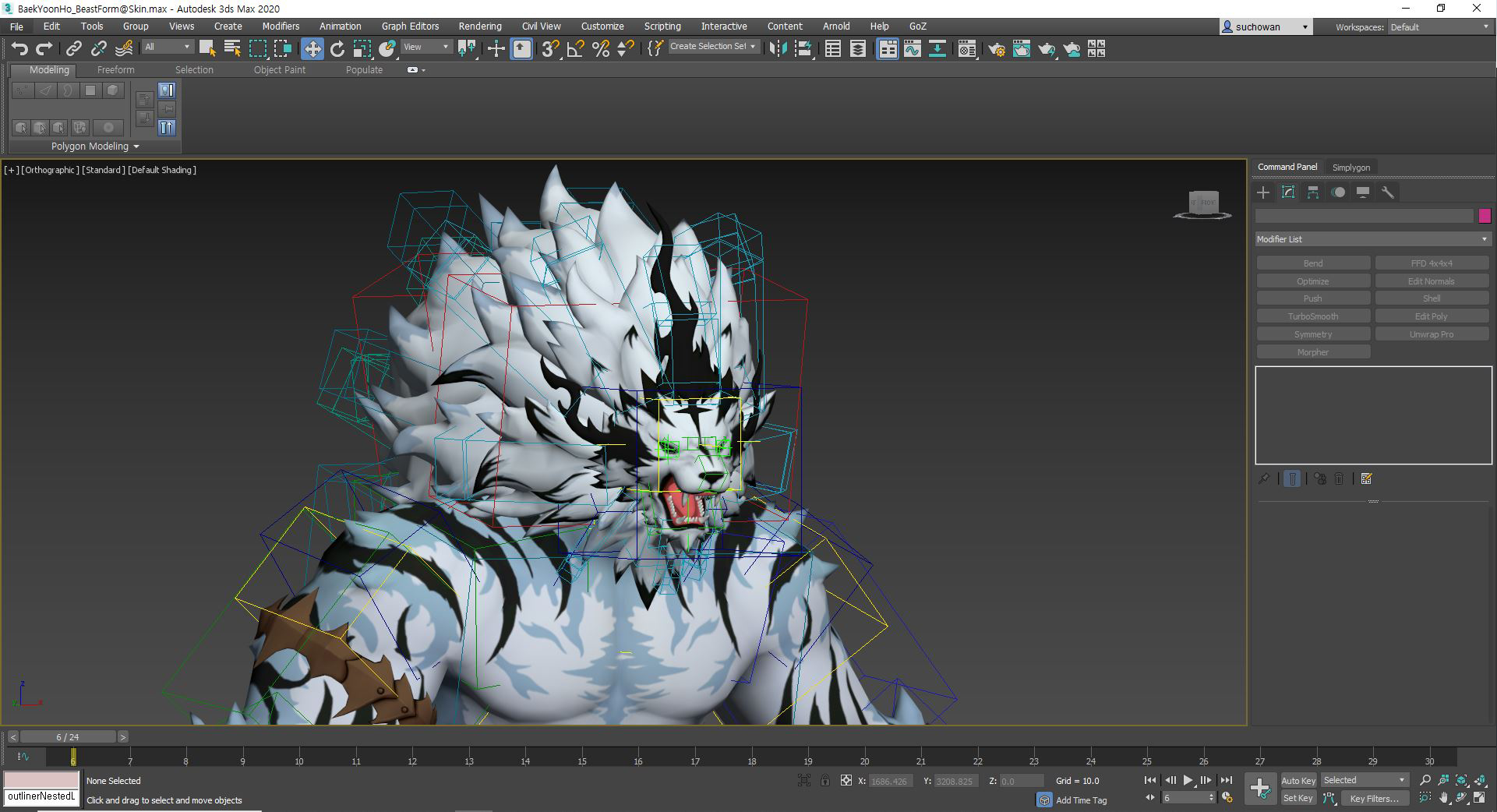Choose the Select Object tool

click(x=207, y=49)
